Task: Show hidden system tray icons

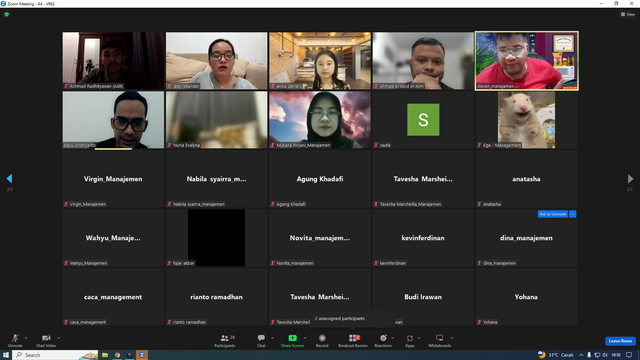Action: 581,355
